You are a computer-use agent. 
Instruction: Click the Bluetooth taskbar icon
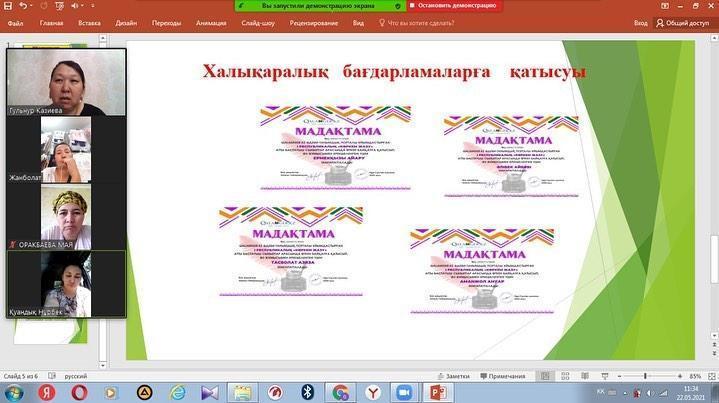pyautogui.click(x=308, y=392)
